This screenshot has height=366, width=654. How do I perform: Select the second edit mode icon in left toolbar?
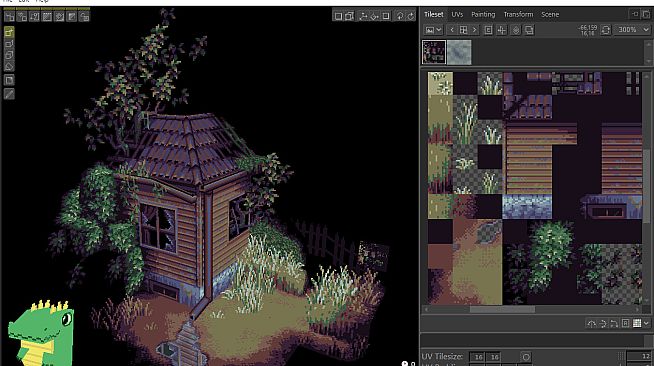(x=9, y=44)
